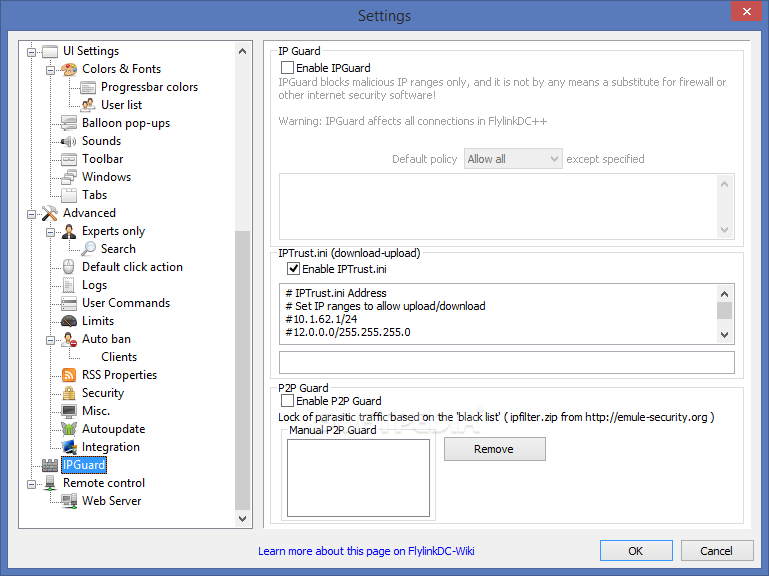Click the Auto ban user icon
Image resolution: width=769 pixels, height=576 pixels.
(x=69, y=340)
